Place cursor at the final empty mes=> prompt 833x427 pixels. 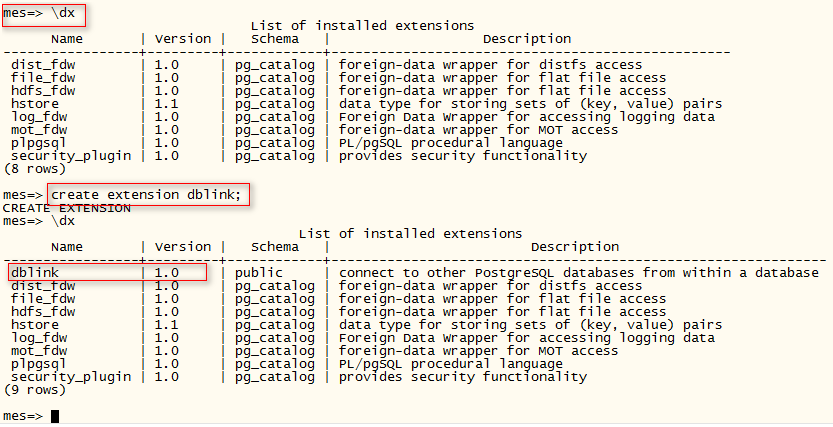[x=56, y=415]
